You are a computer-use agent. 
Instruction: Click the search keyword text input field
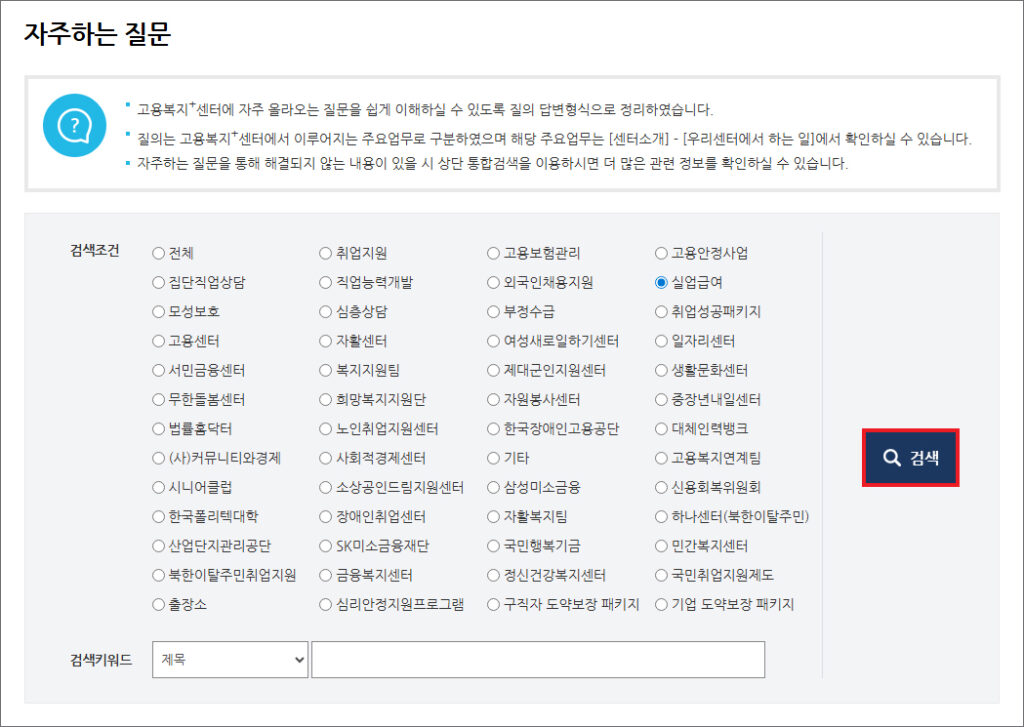coord(538,660)
